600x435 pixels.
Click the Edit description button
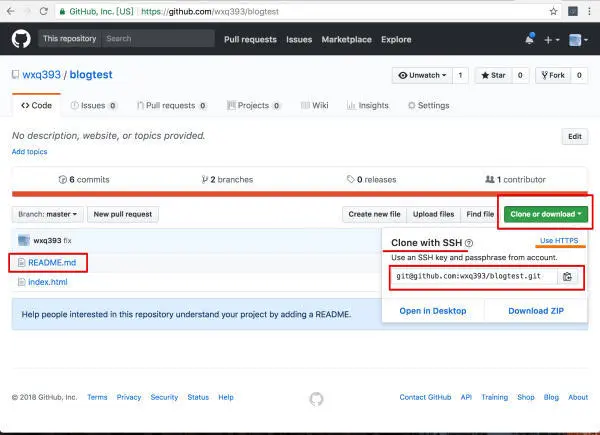tap(575, 137)
